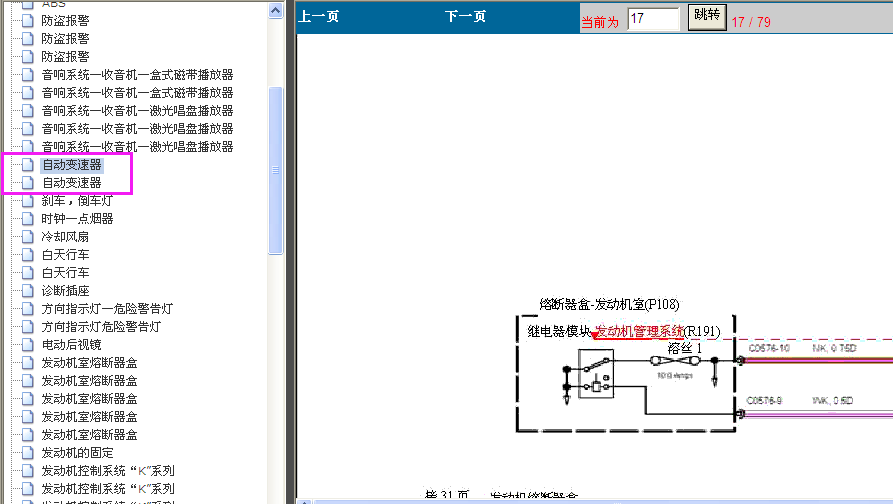
Task: Go to next page with 下一页
Action: click(x=465, y=17)
